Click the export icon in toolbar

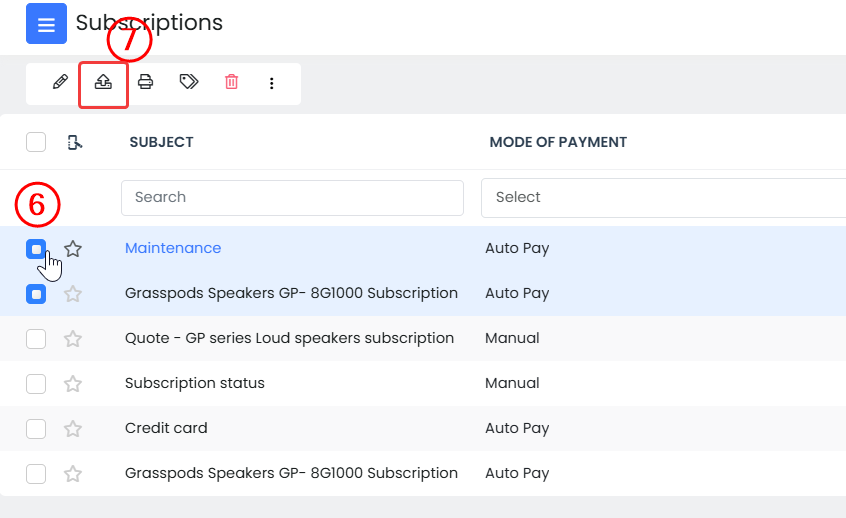[103, 83]
